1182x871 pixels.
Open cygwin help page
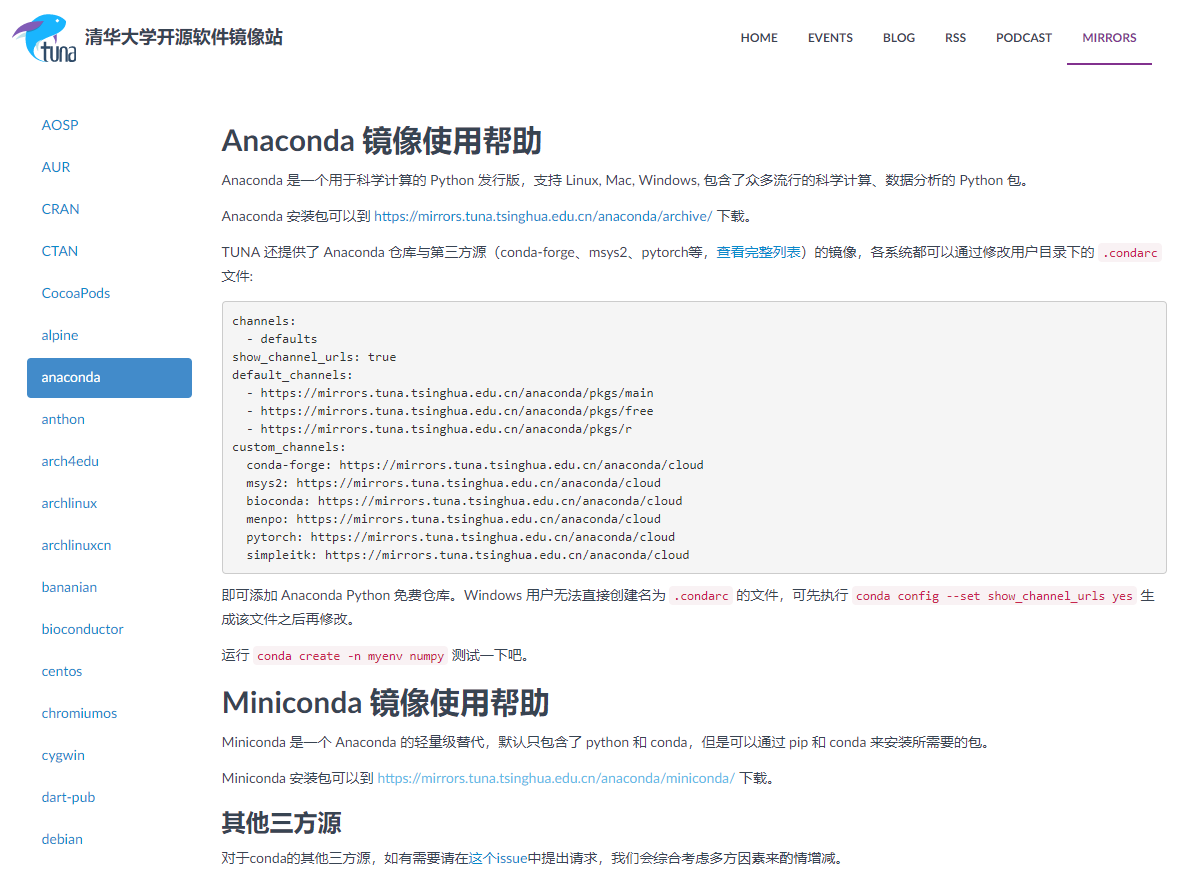(63, 756)
